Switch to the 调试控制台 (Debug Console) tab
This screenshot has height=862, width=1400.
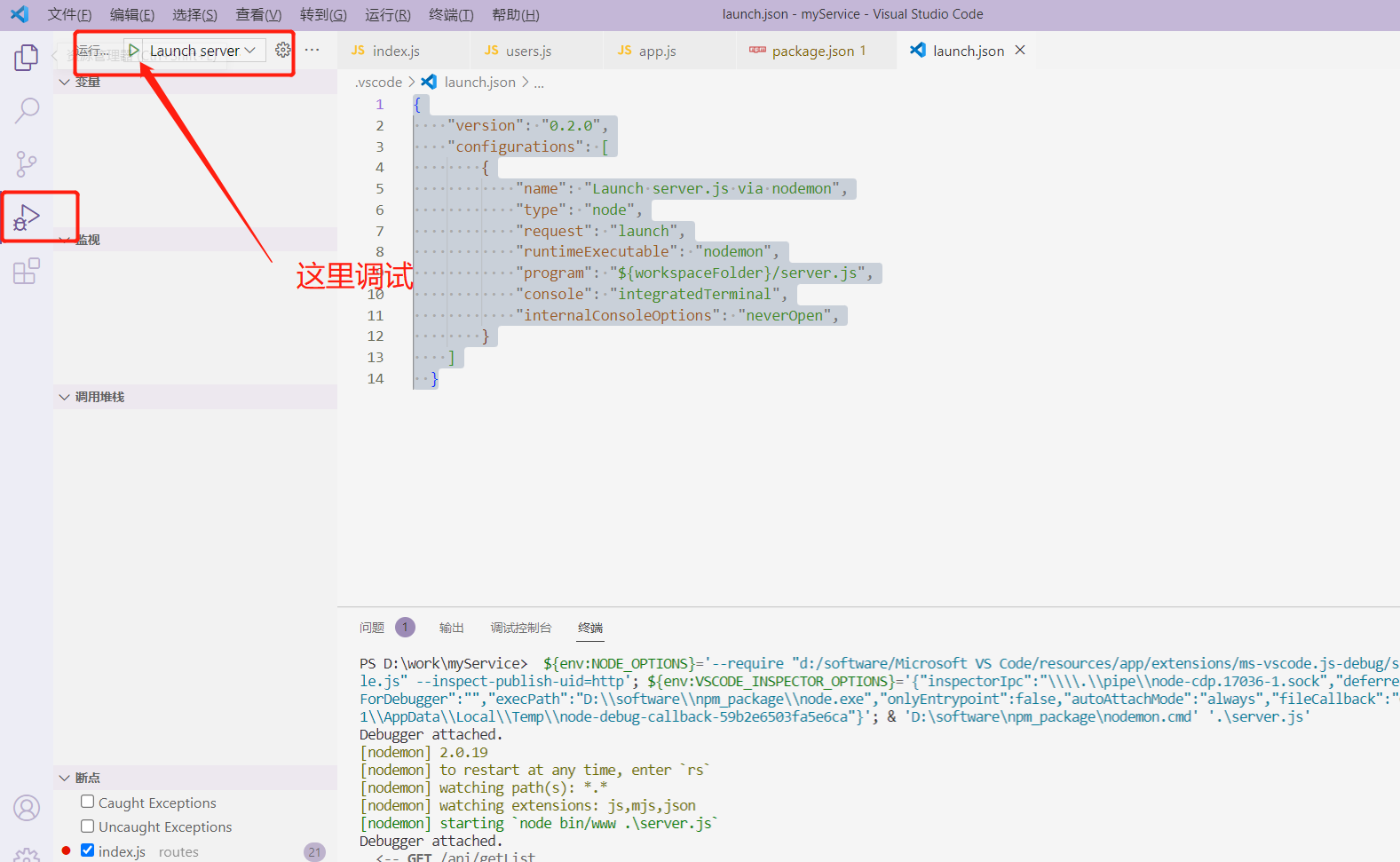pyautogui.click(x=521, y=628)
